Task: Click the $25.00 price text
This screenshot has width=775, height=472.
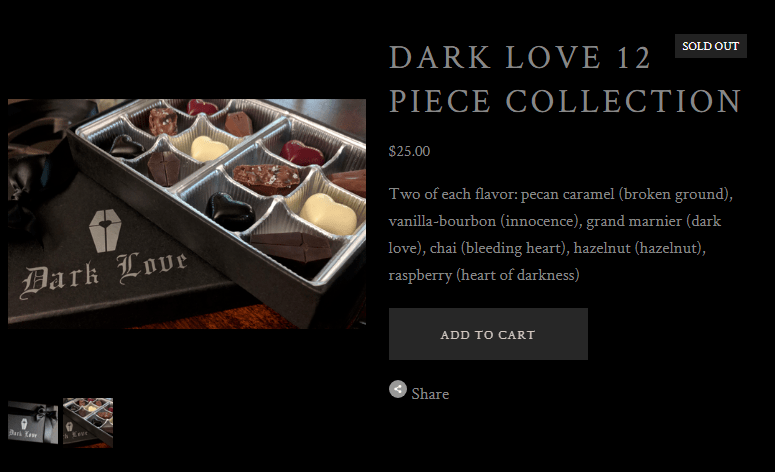Action: [409, 151]
